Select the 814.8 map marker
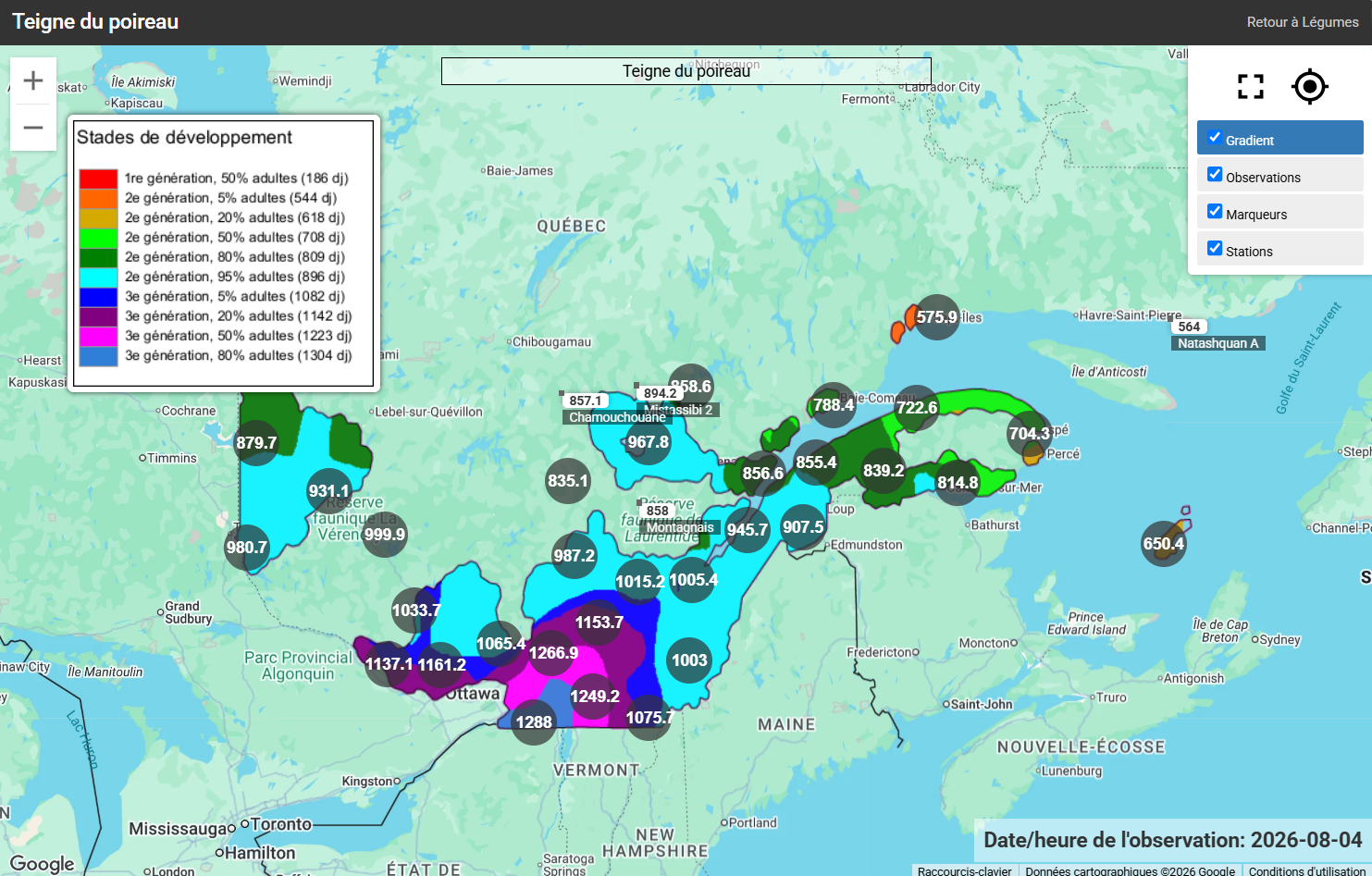This screenshot has height=876, width=1372. 958,483
